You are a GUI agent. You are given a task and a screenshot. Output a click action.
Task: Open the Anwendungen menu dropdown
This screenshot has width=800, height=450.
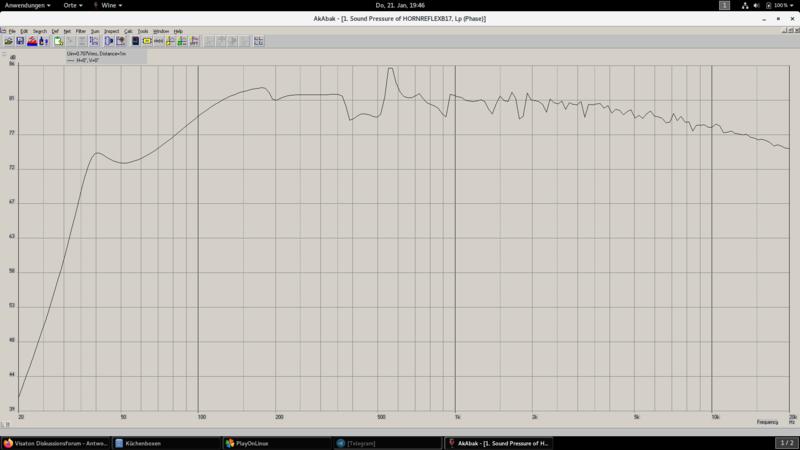click(28, 5)
